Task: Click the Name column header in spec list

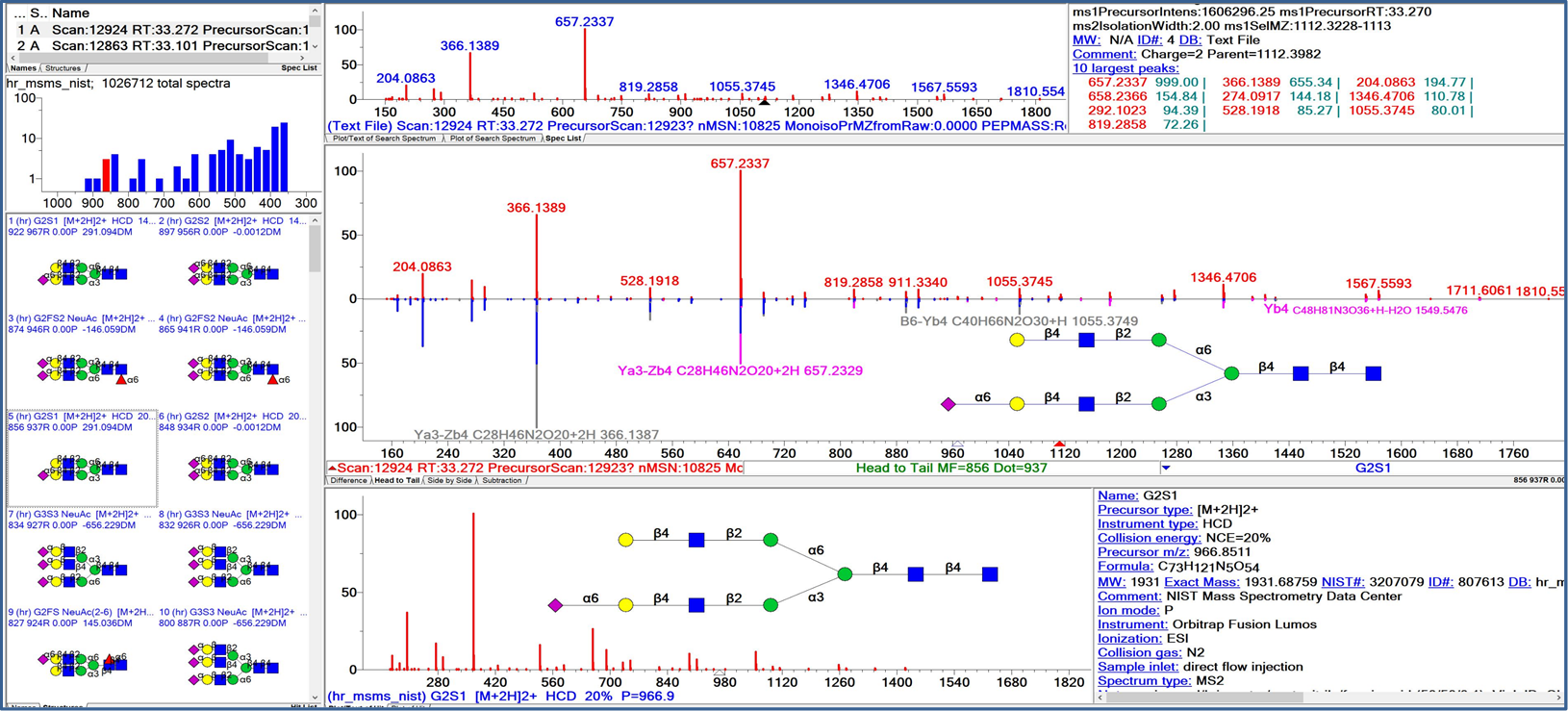Action: click(71, 13)
